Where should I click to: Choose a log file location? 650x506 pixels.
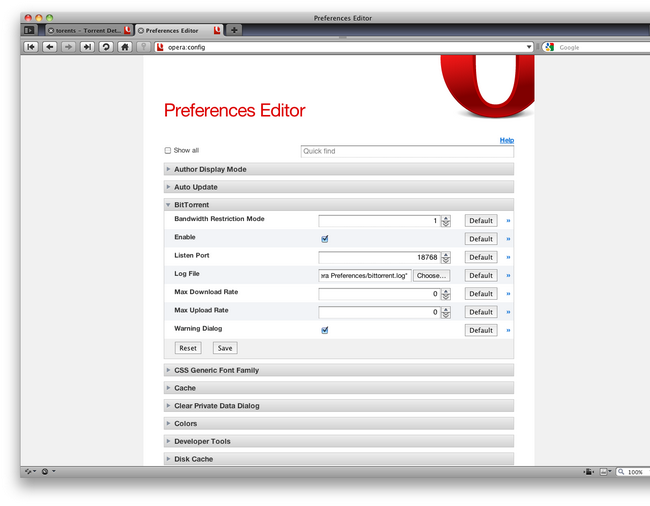point(432,276)
